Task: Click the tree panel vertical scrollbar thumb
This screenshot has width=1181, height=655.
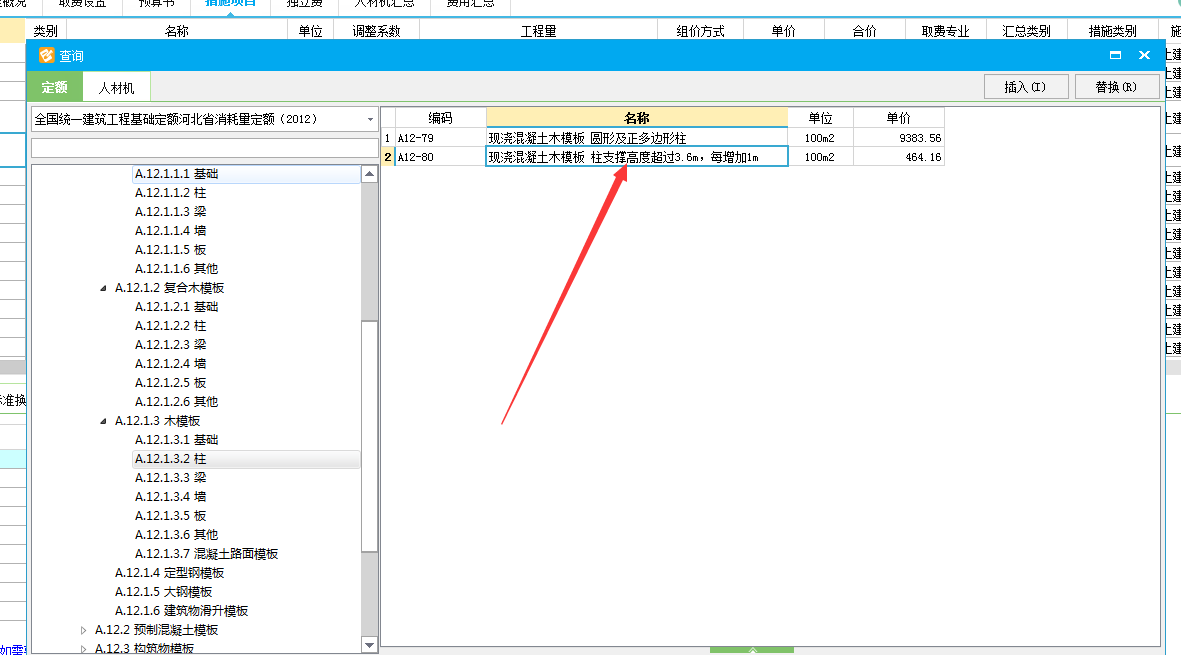Action: click(x=369, y=435)
